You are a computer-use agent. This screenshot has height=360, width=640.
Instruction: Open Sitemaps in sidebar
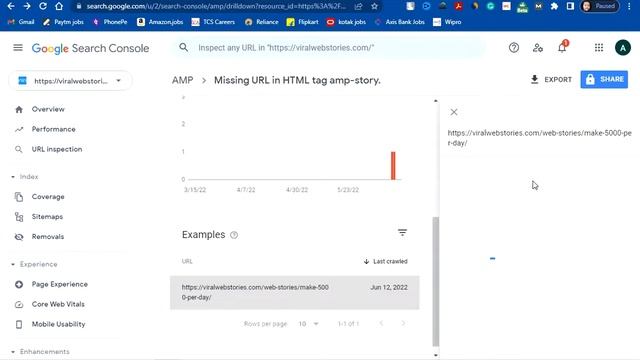pyautogui.click(x=47, y=217)
